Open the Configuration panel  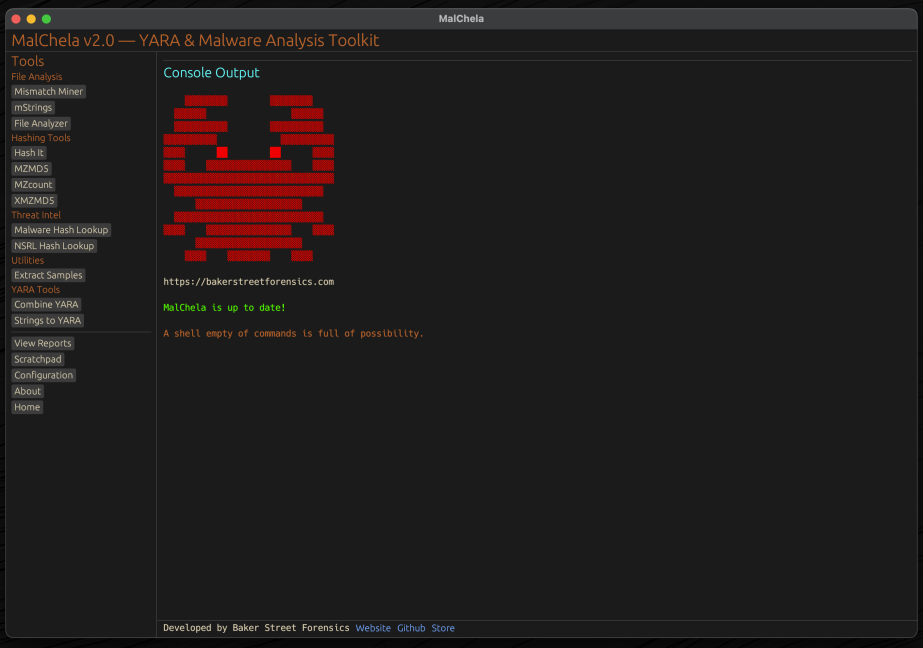pos(44,375)
